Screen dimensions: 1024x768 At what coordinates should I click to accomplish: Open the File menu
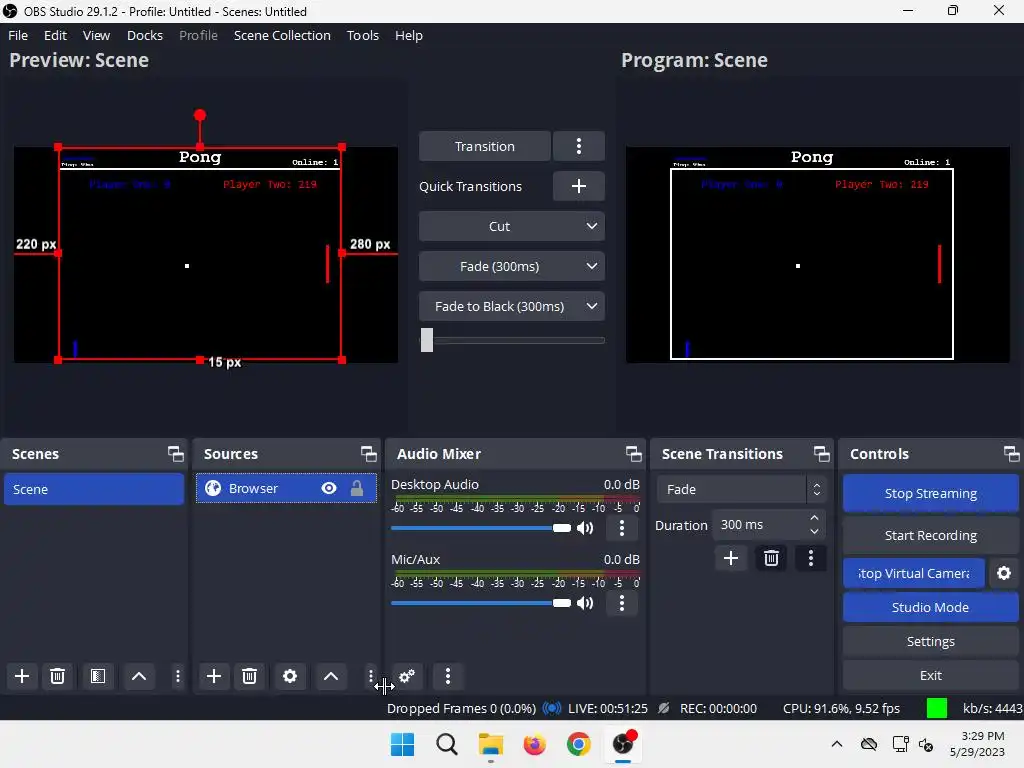click(18, 35)
